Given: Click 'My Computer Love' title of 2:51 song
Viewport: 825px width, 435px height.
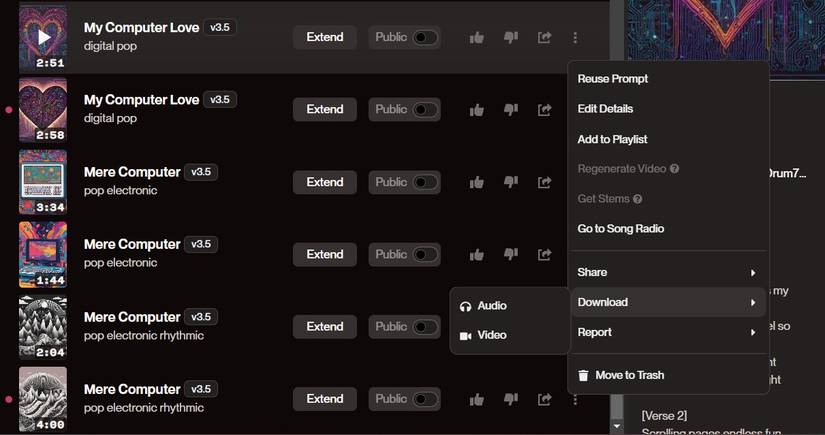Looking at the screenshot, I should [141, 28].
